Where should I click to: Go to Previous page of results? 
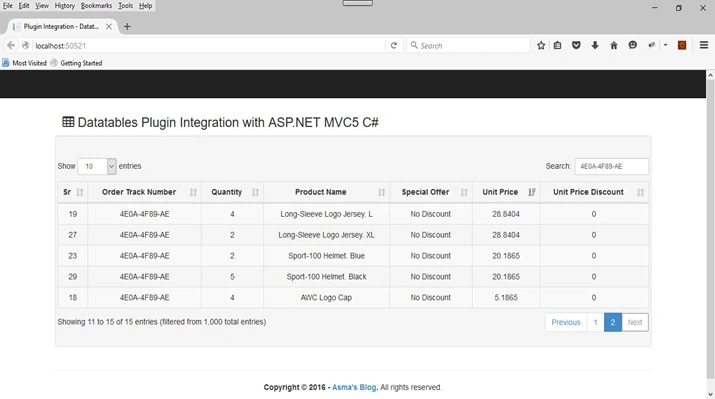[x=566, y=322]
